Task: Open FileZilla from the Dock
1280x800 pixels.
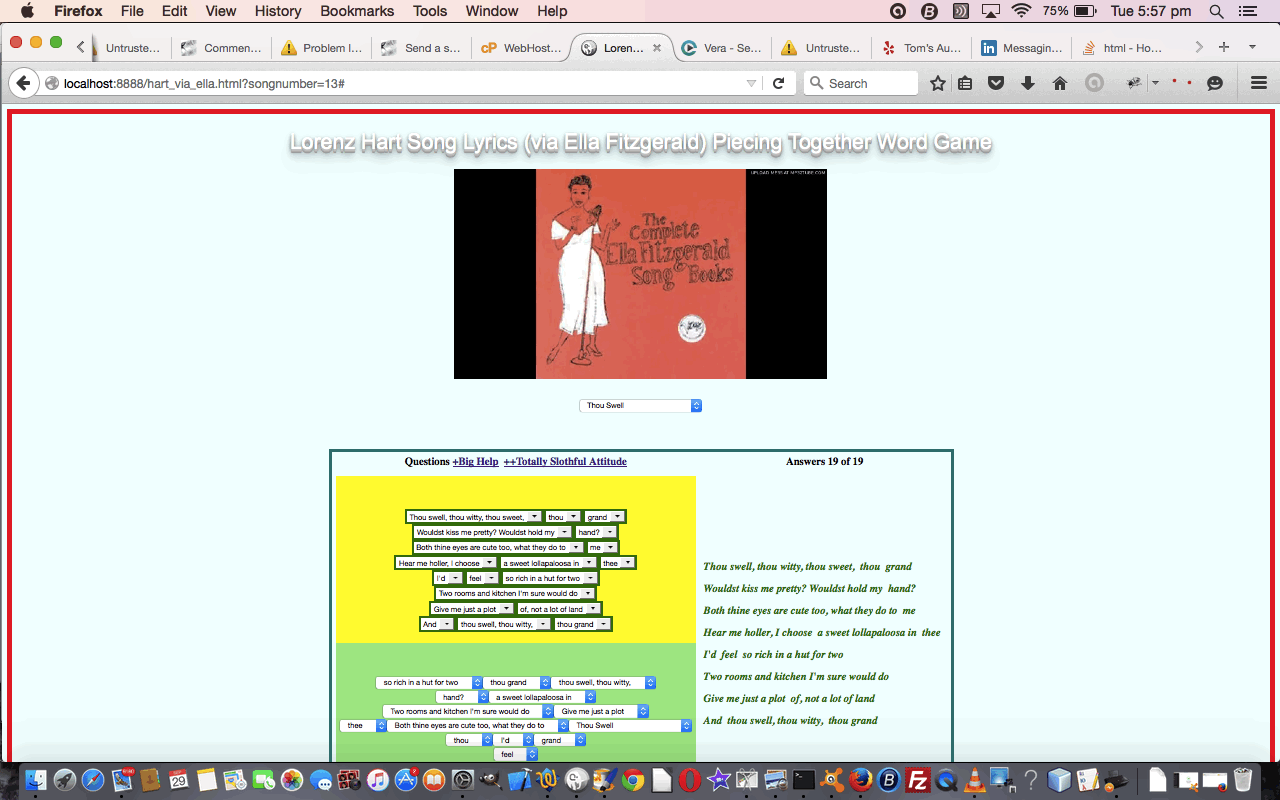Action: [x=918, y=780]
